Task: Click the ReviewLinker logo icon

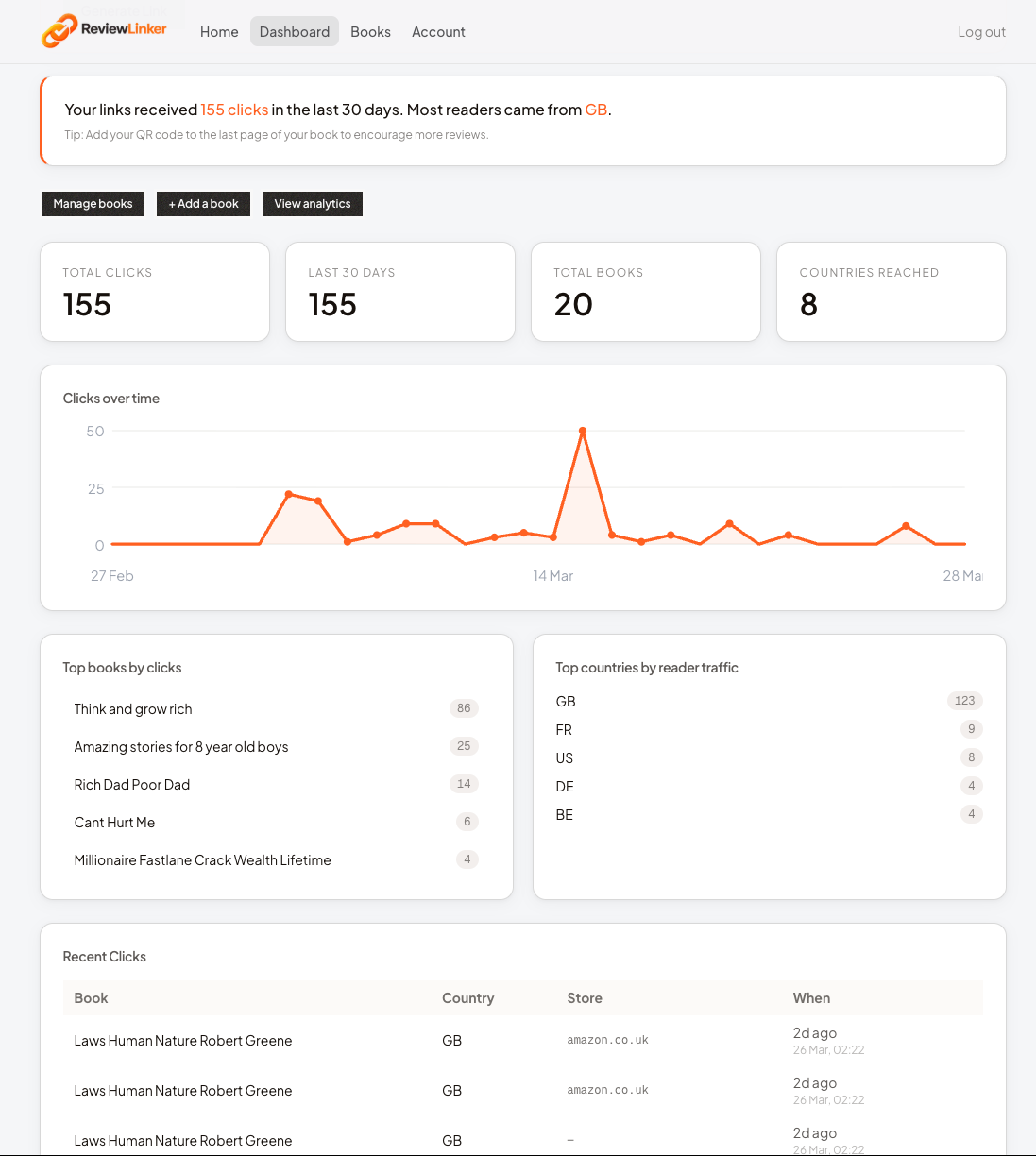Action: (x=59, y=31)
